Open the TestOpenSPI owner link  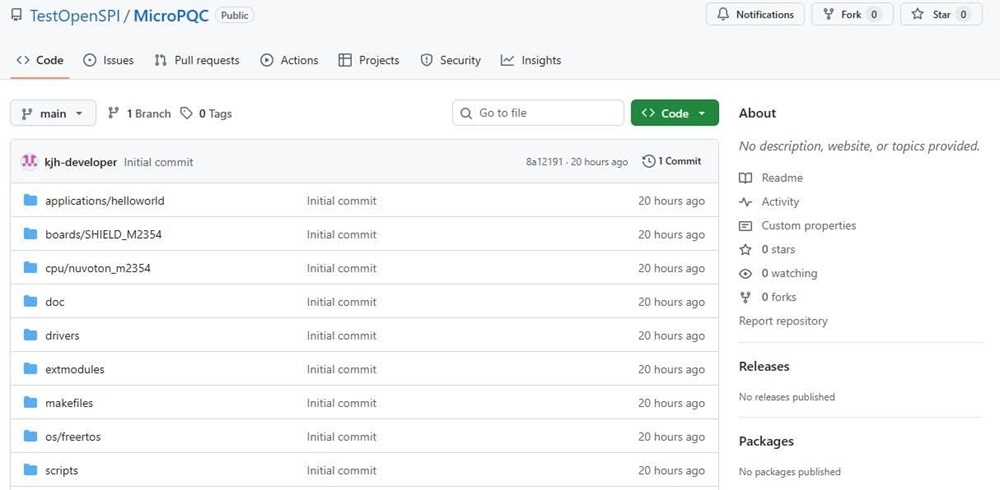coord(72,15)
